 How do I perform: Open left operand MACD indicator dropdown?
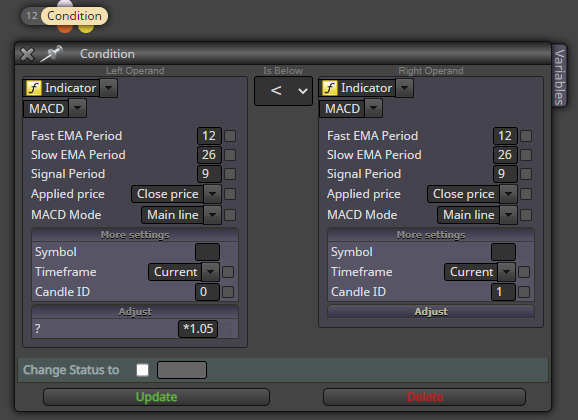[77, 108]
